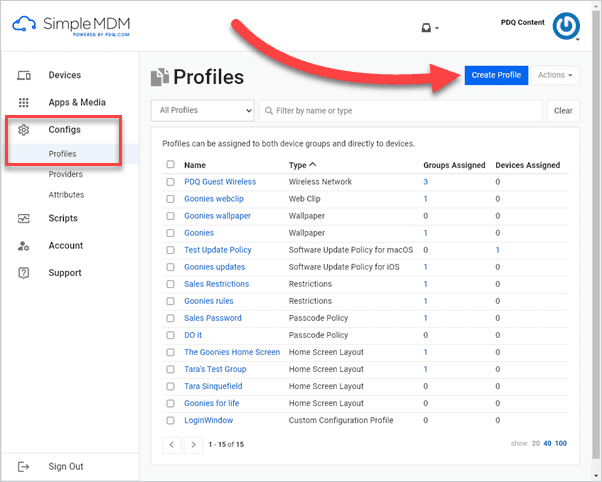Open the Goonies rules profile link
The width and height of the screenshot is (602, 482).
click(209, 301)
